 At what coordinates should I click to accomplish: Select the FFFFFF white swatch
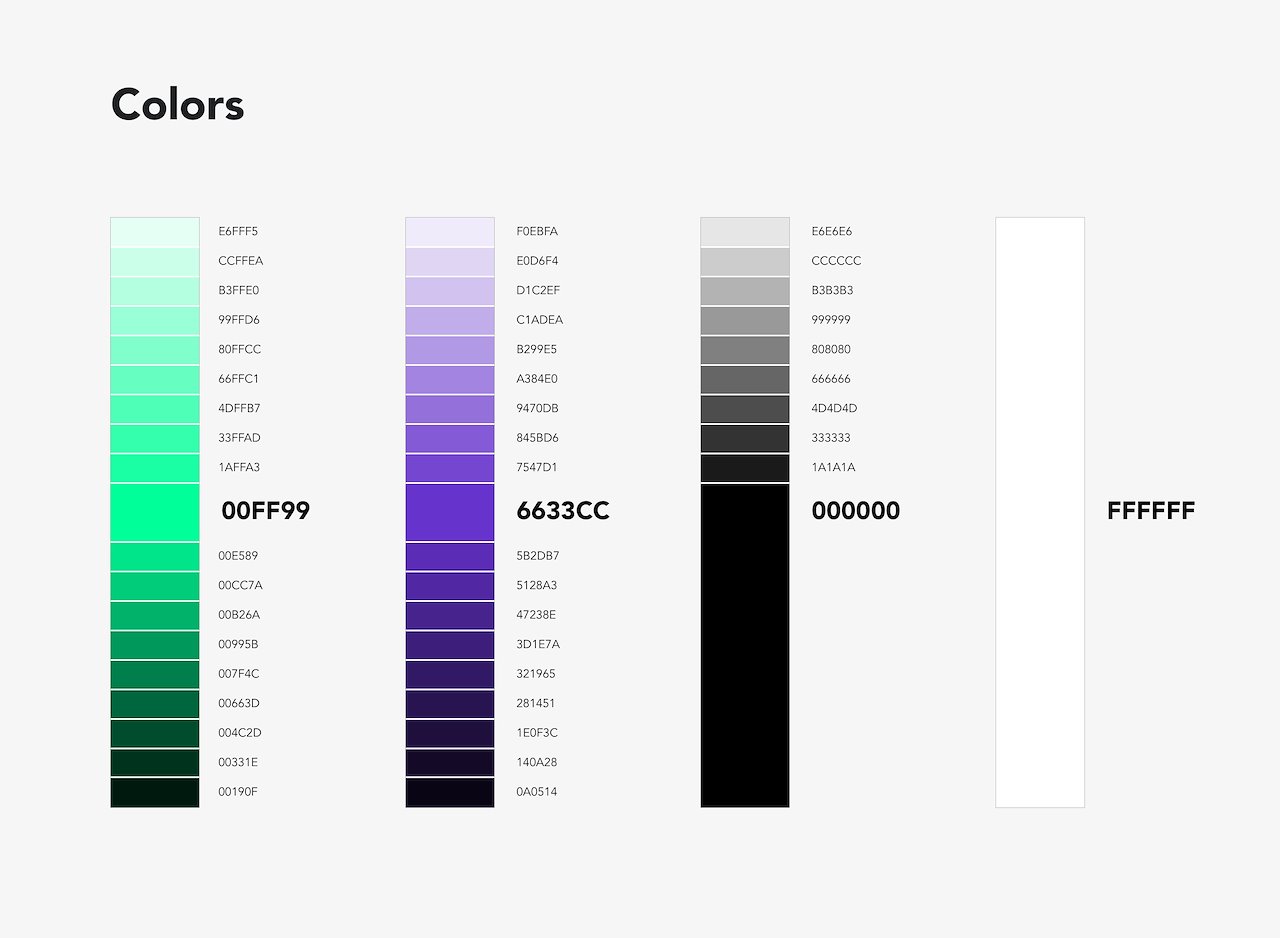coord(1040,512)
